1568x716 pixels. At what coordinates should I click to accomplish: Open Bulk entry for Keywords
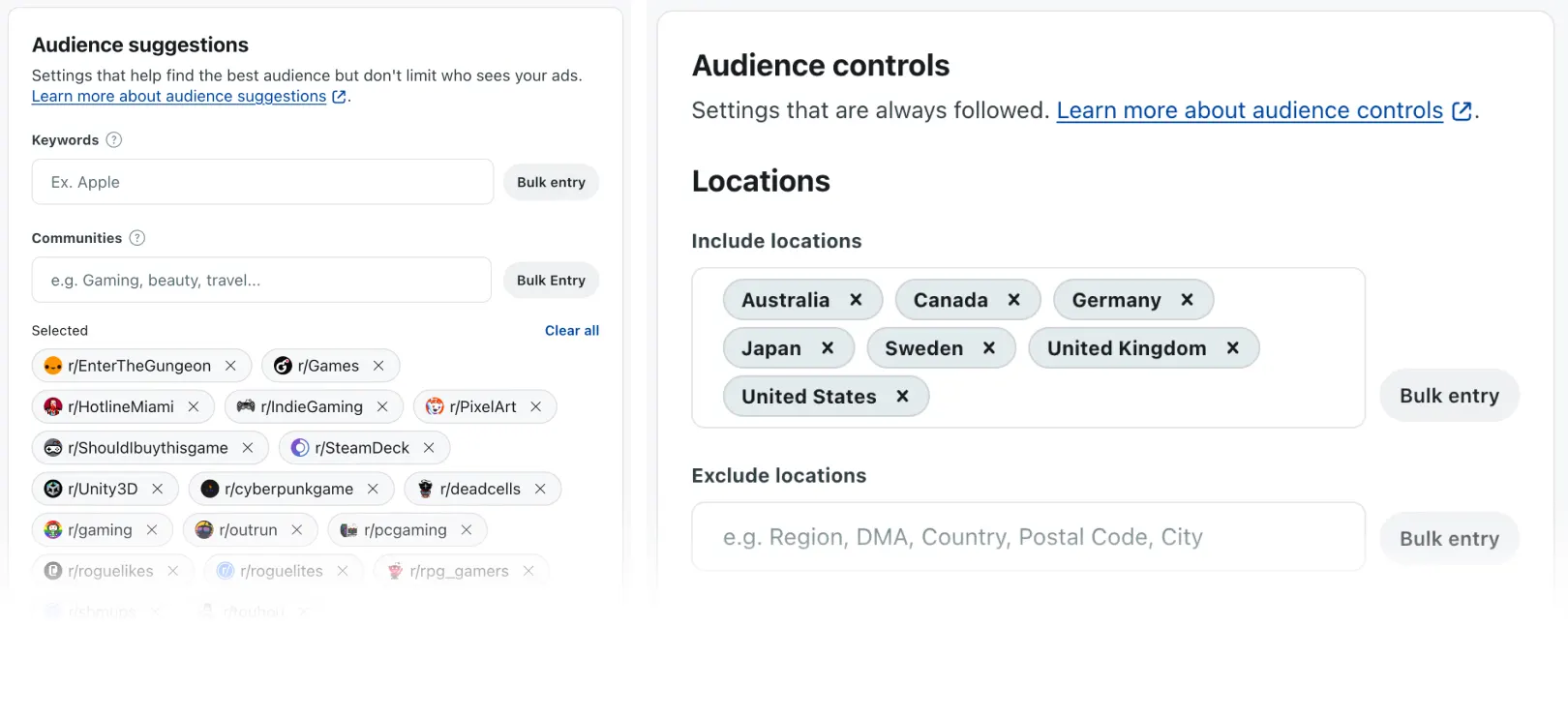[551, 182]
